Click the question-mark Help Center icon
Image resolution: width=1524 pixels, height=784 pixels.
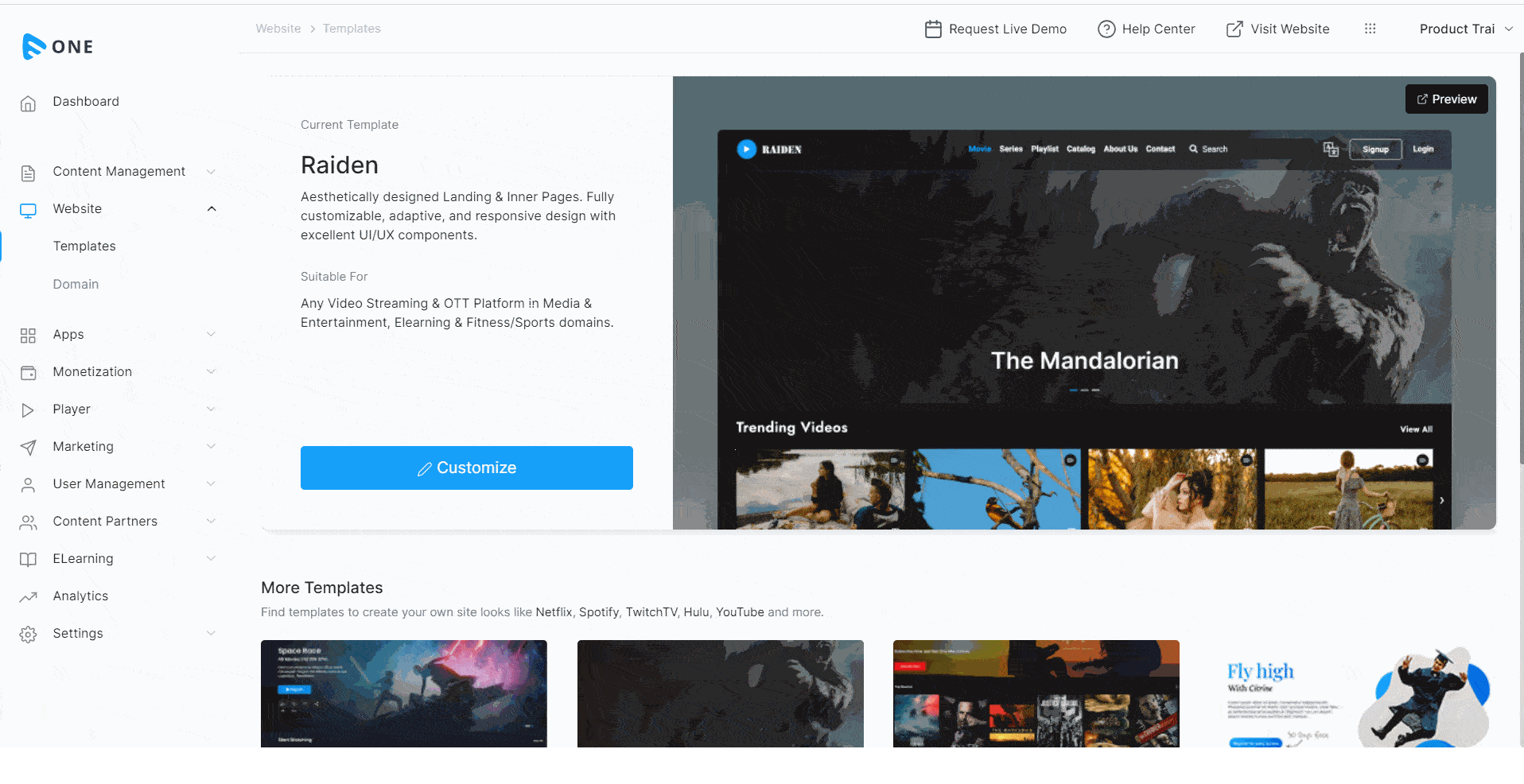(x=1106, y=29)
